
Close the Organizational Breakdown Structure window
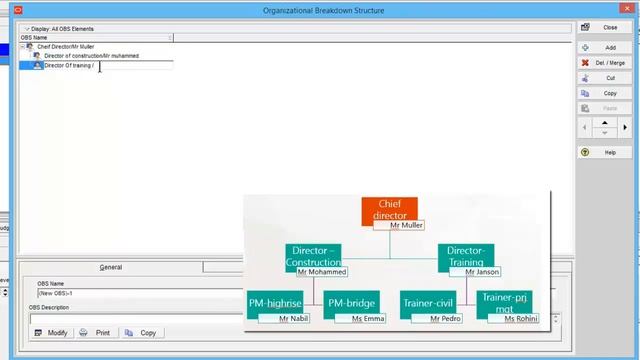627,9
